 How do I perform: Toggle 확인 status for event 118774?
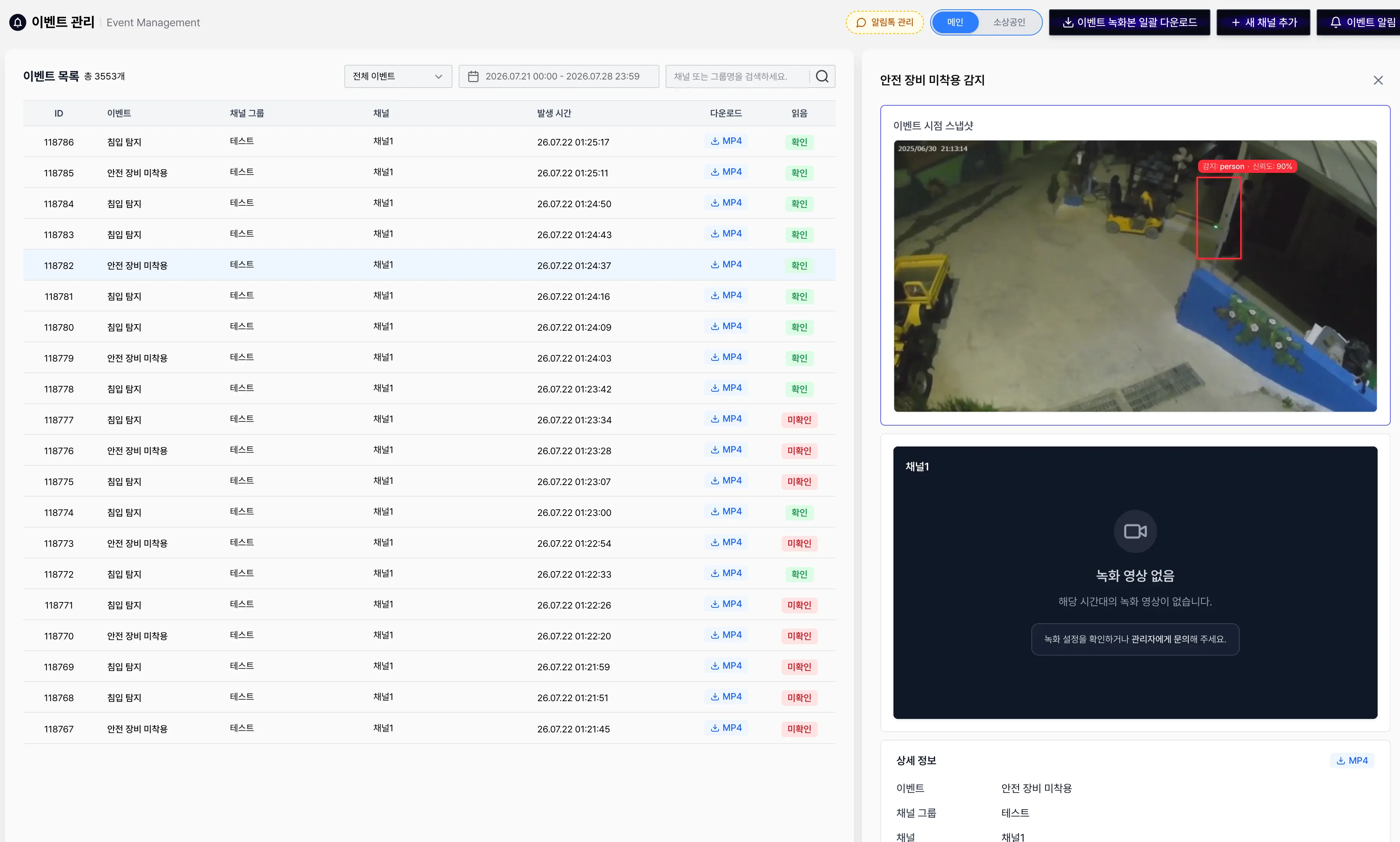[x=799, y=512]
